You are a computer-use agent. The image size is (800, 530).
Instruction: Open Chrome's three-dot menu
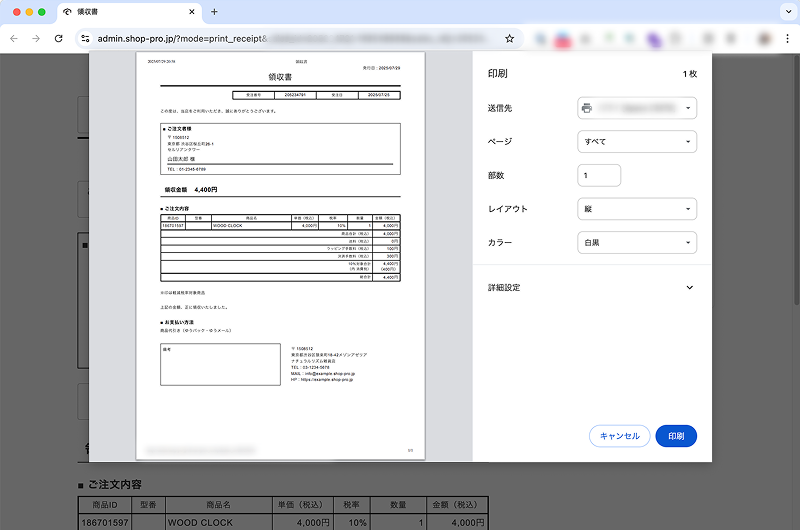[786, 38]
